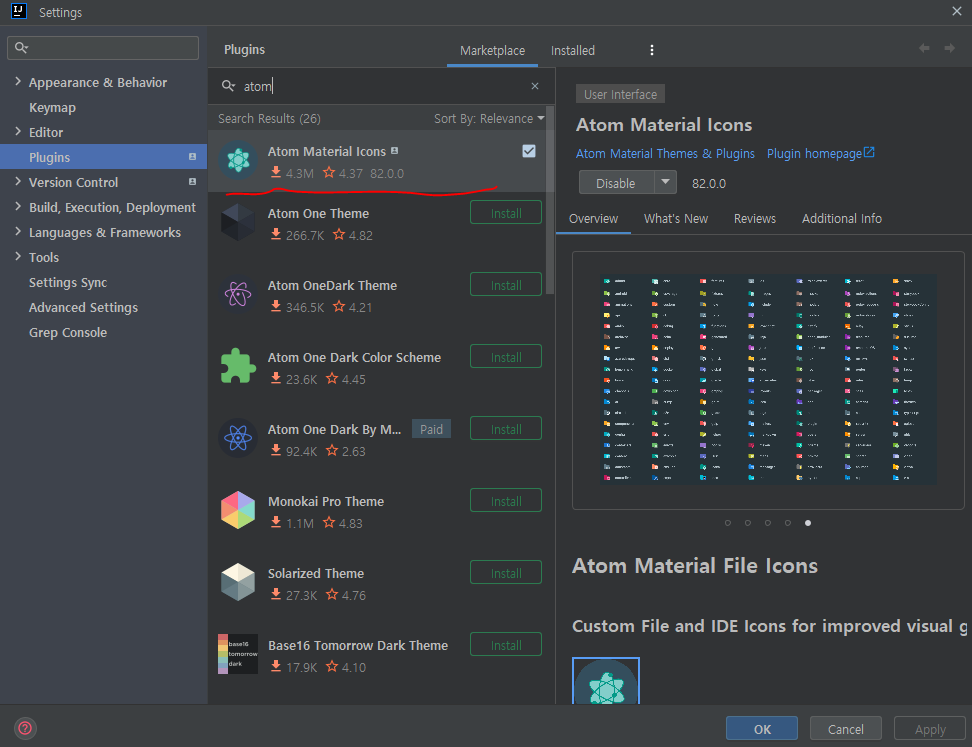
Task: Click the OK button
Action: coord(762,728)
